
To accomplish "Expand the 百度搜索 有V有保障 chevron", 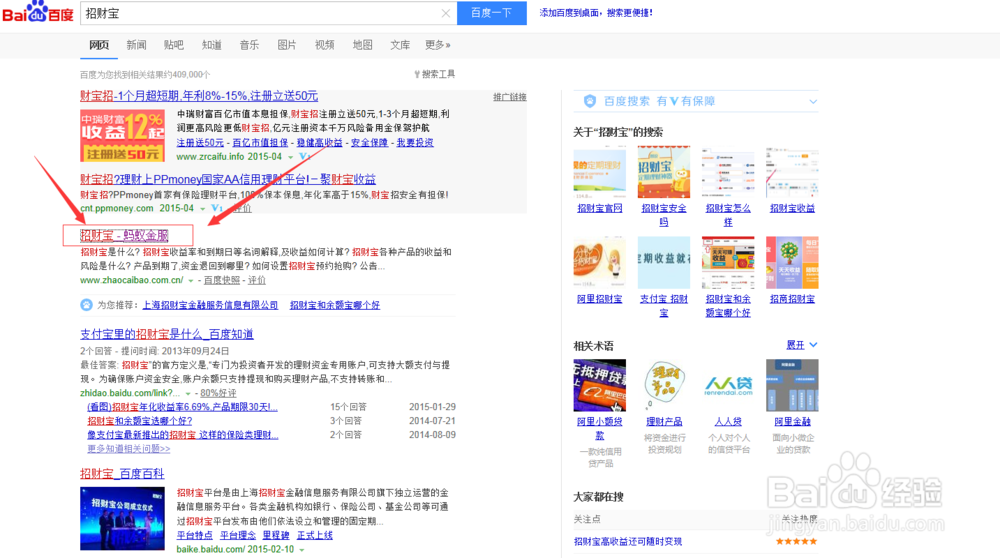I will click(813, 101).
